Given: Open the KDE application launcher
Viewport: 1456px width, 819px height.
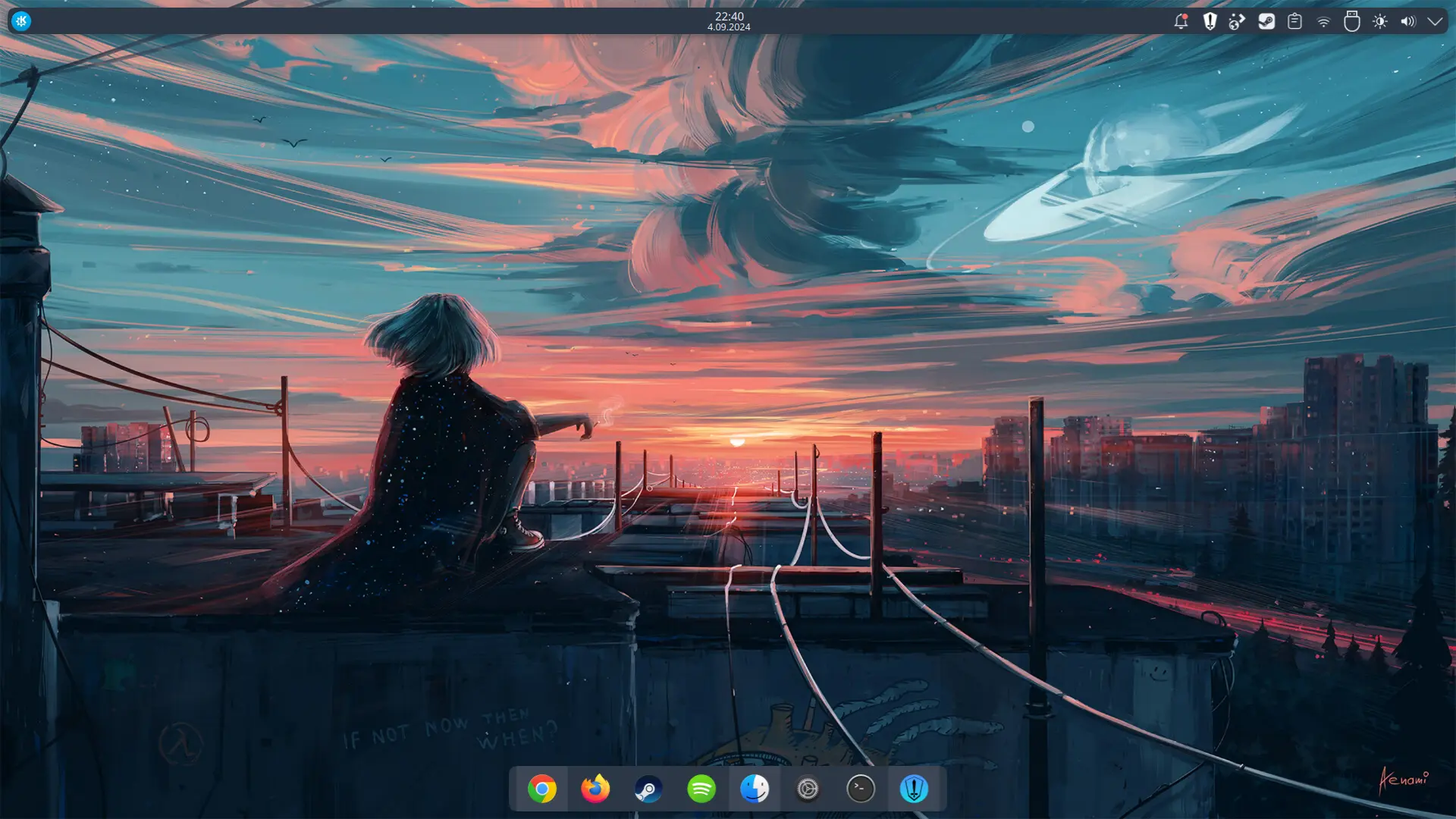Looking at the screenshot, I should [x=21, y=21].
